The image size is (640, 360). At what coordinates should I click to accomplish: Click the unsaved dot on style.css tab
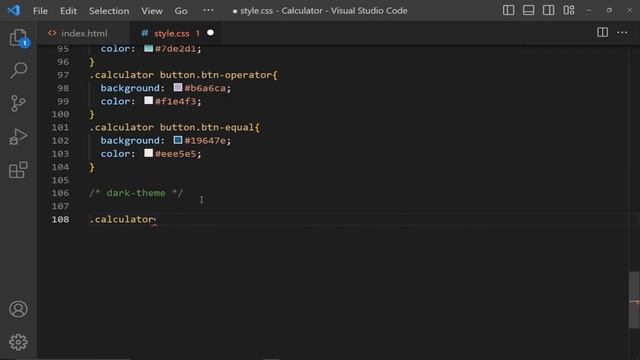(210, 33)
